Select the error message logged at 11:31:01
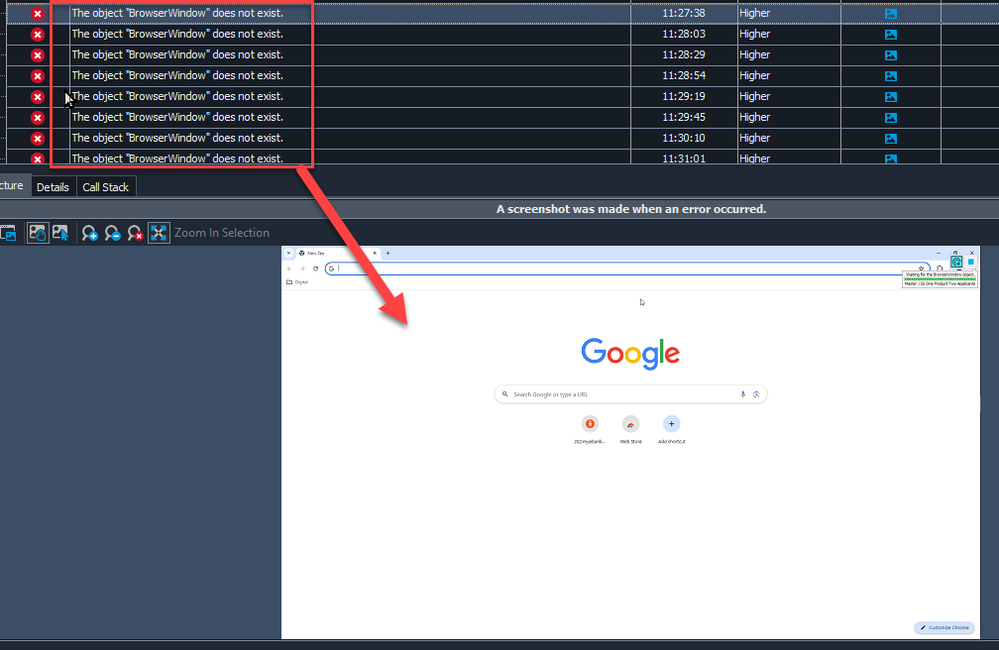This screenshot has width=999, height=650. (177, 158)
